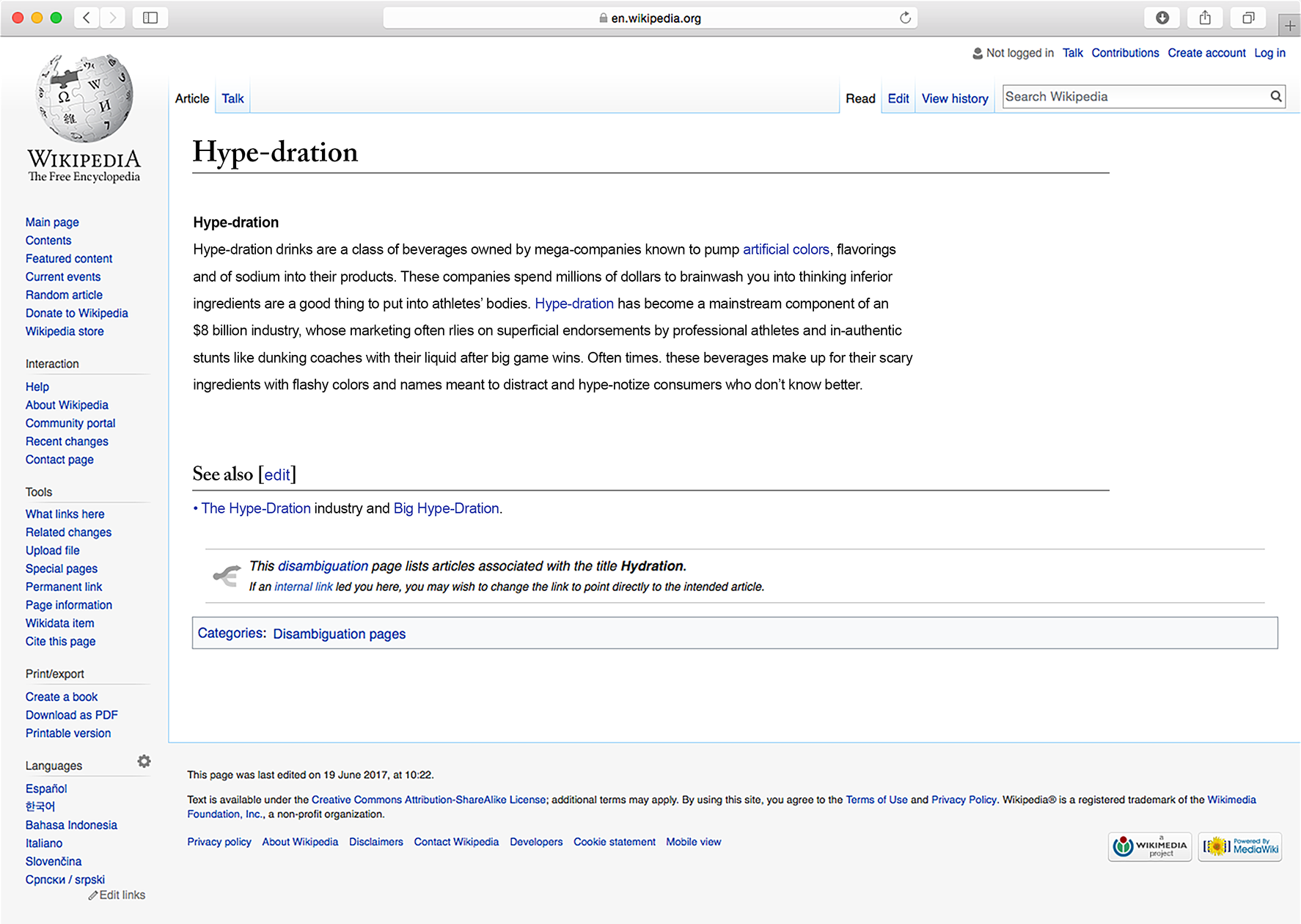This screenshot has width=1301, height=924.
Task: Open Wikidata item link
Action: (60, 623)
